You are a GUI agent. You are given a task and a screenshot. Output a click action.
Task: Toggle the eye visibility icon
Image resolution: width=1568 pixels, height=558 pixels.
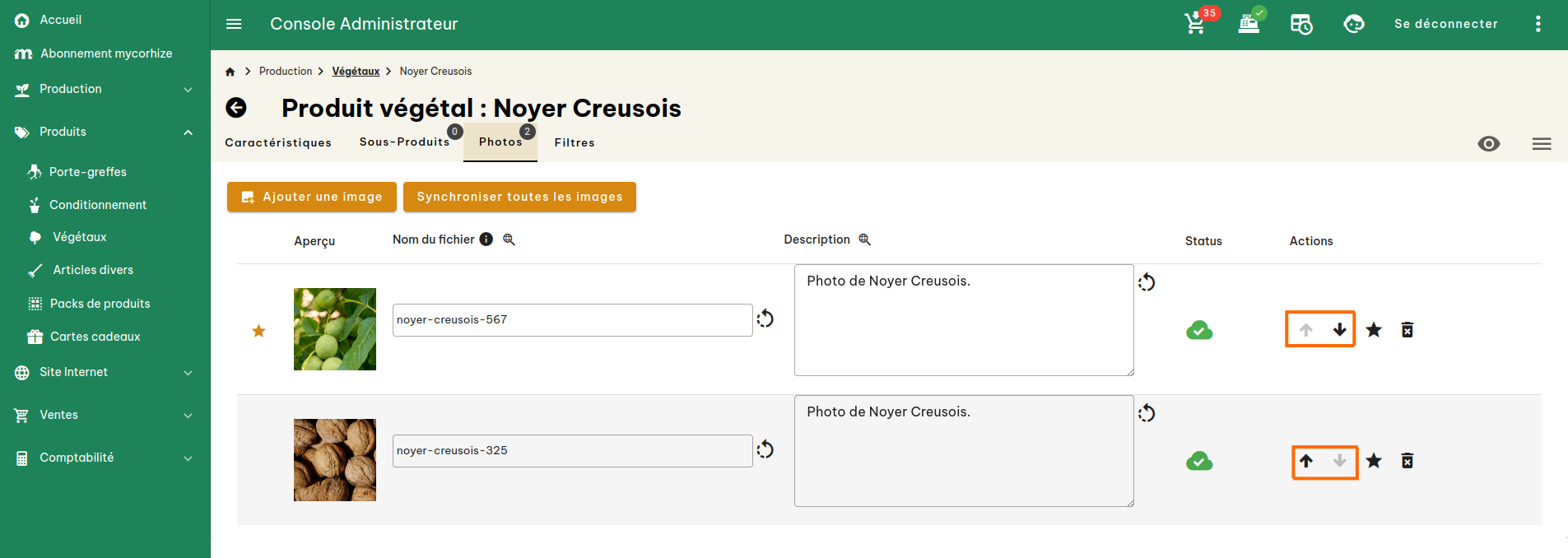pyautogui.click(x=1488, y=144)
